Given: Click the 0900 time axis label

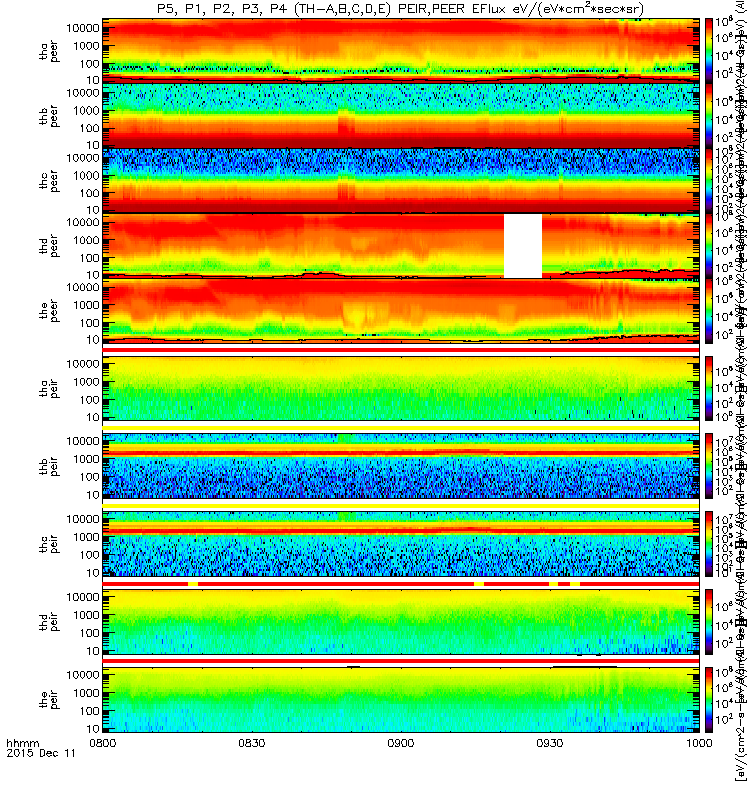Looking at the screenshot, I should [401, 743].
